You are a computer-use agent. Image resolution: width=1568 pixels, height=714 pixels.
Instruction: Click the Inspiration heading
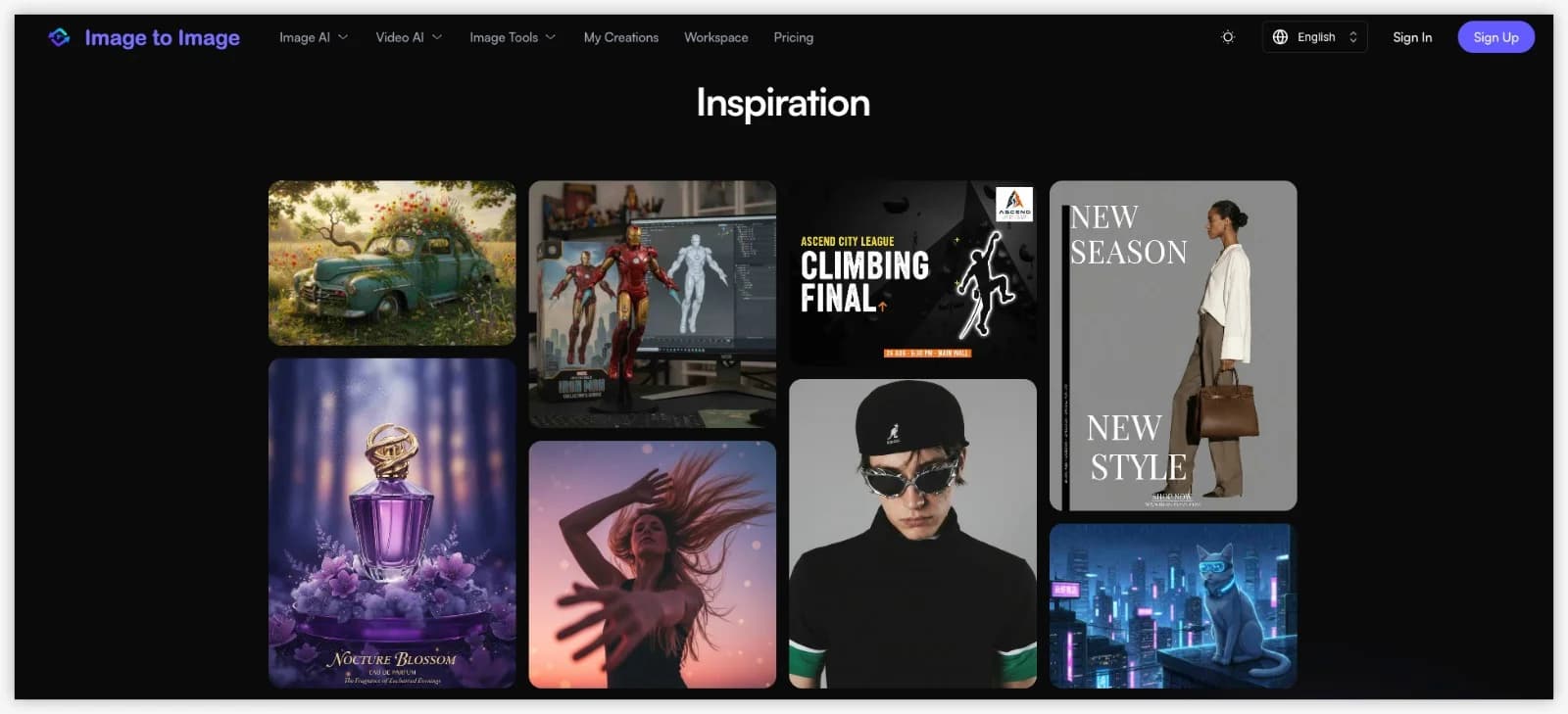[783, 104]
